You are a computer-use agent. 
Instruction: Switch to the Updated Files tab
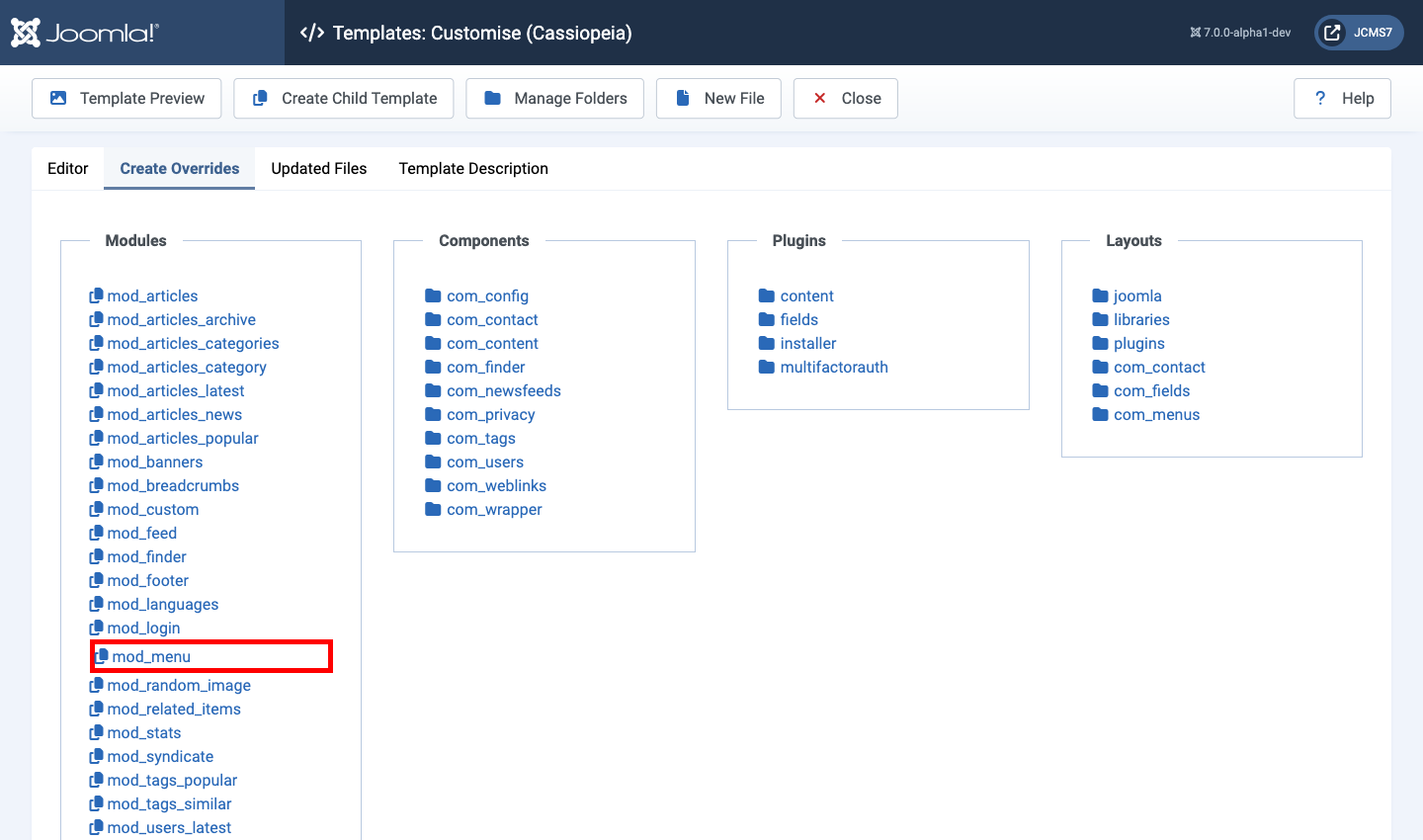(x=319, y=168)
